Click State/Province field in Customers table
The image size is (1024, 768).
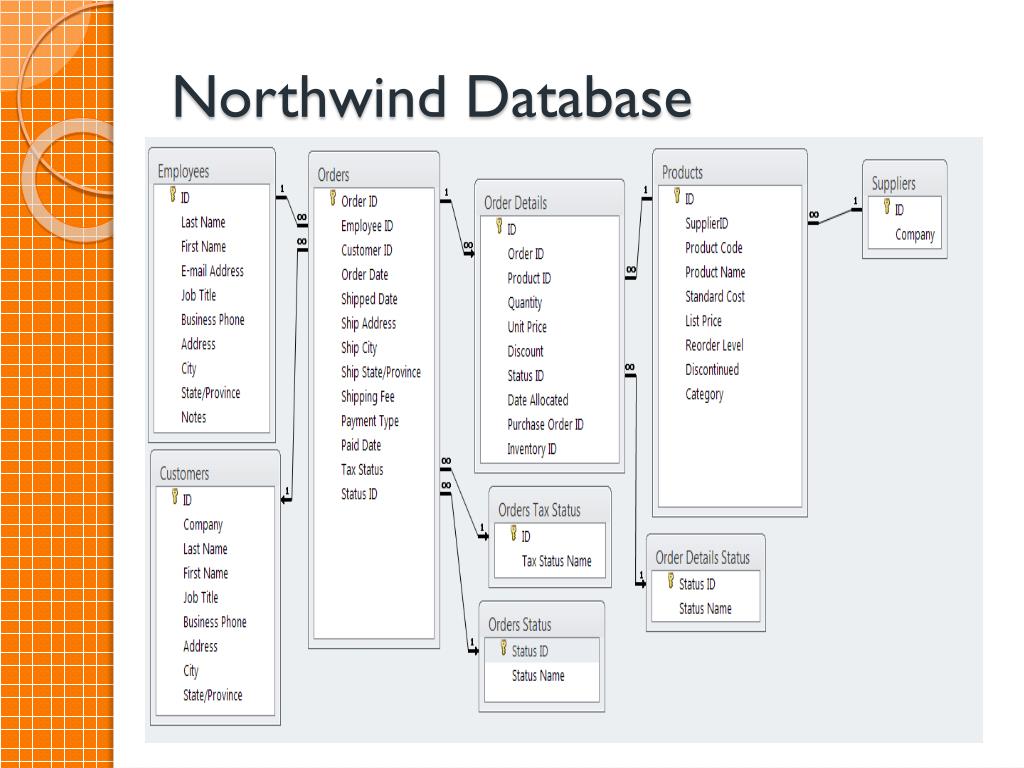click(212, 696)
